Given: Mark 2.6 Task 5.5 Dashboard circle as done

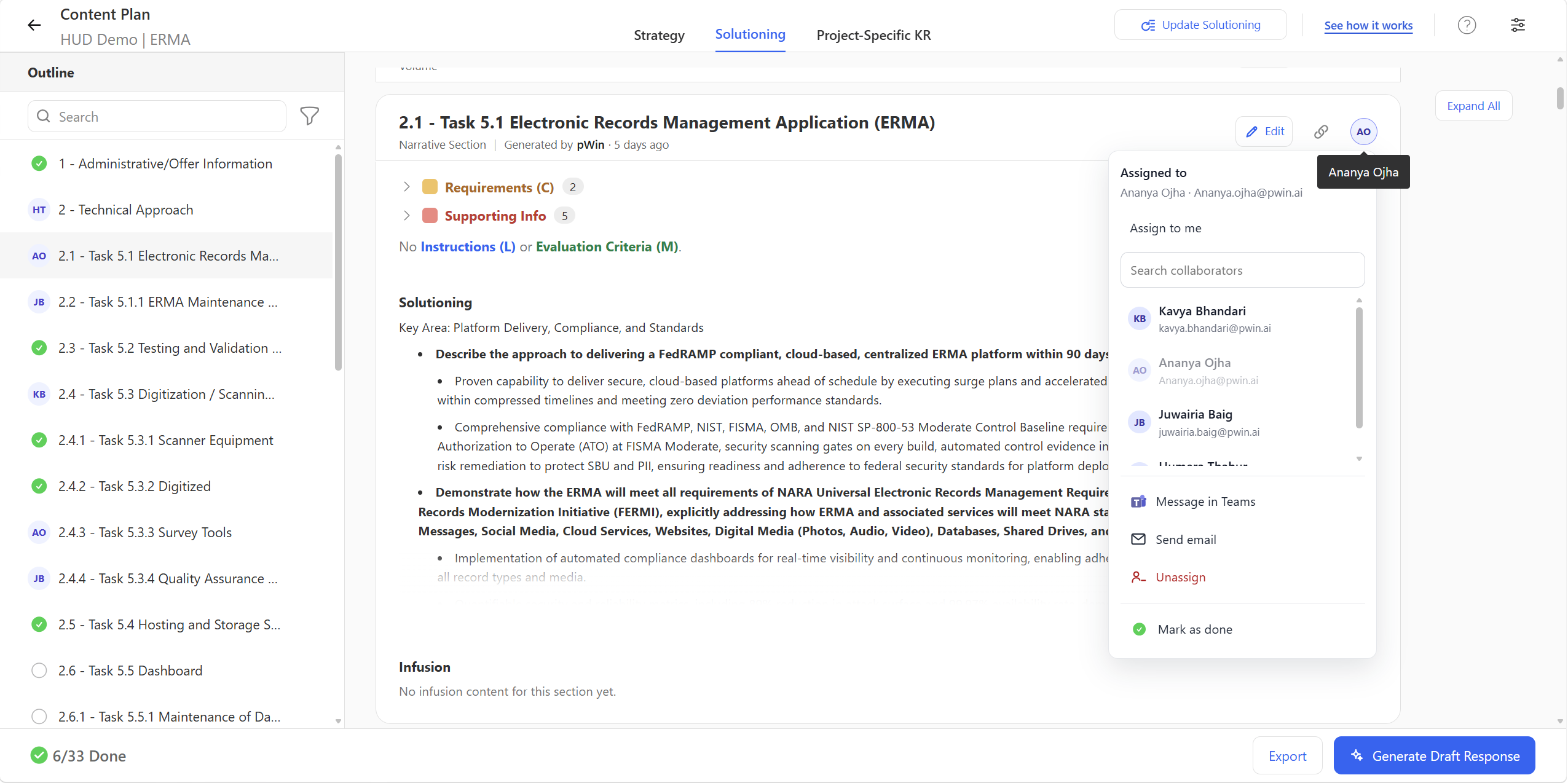Looking at the screenshot, I should (x=39, y=671).
